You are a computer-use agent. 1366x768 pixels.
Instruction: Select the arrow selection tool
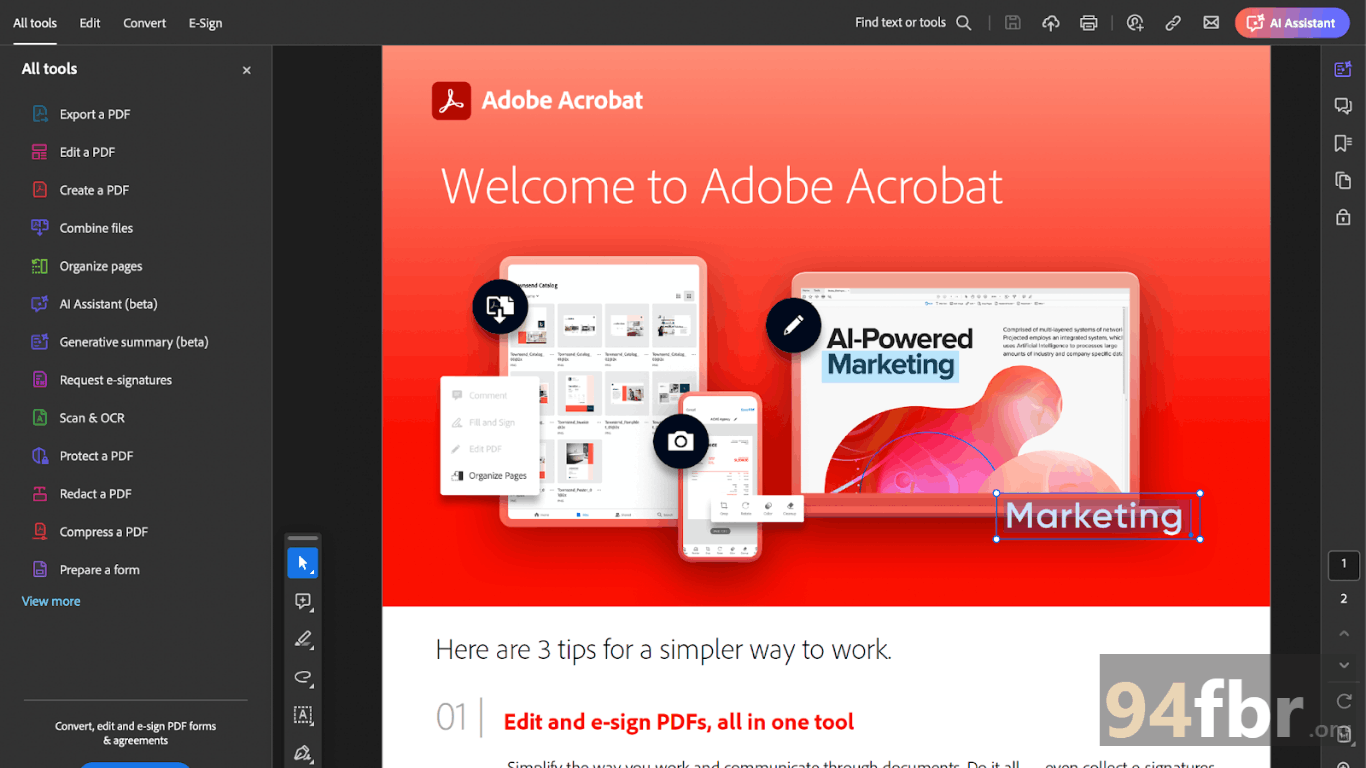(x=303, y=563)
